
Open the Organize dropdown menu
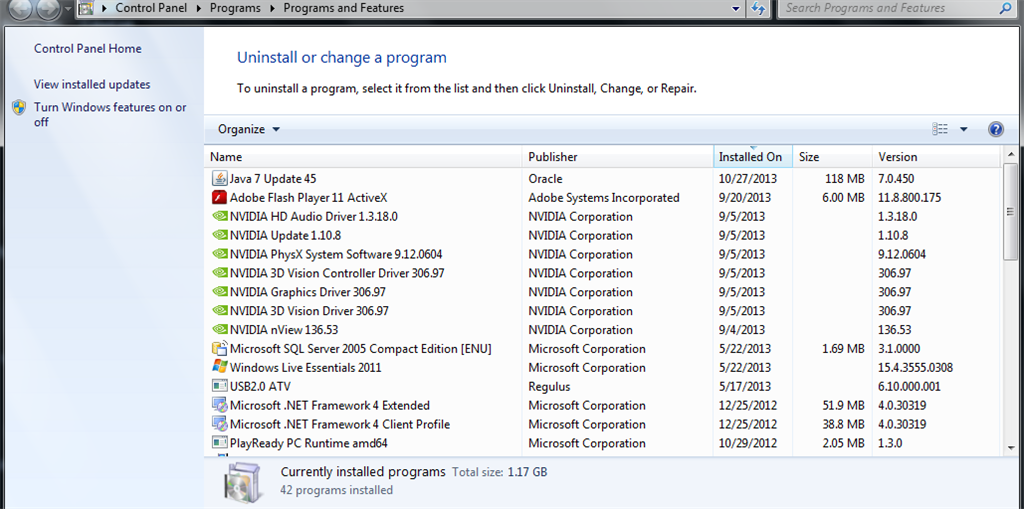point(249,129)
